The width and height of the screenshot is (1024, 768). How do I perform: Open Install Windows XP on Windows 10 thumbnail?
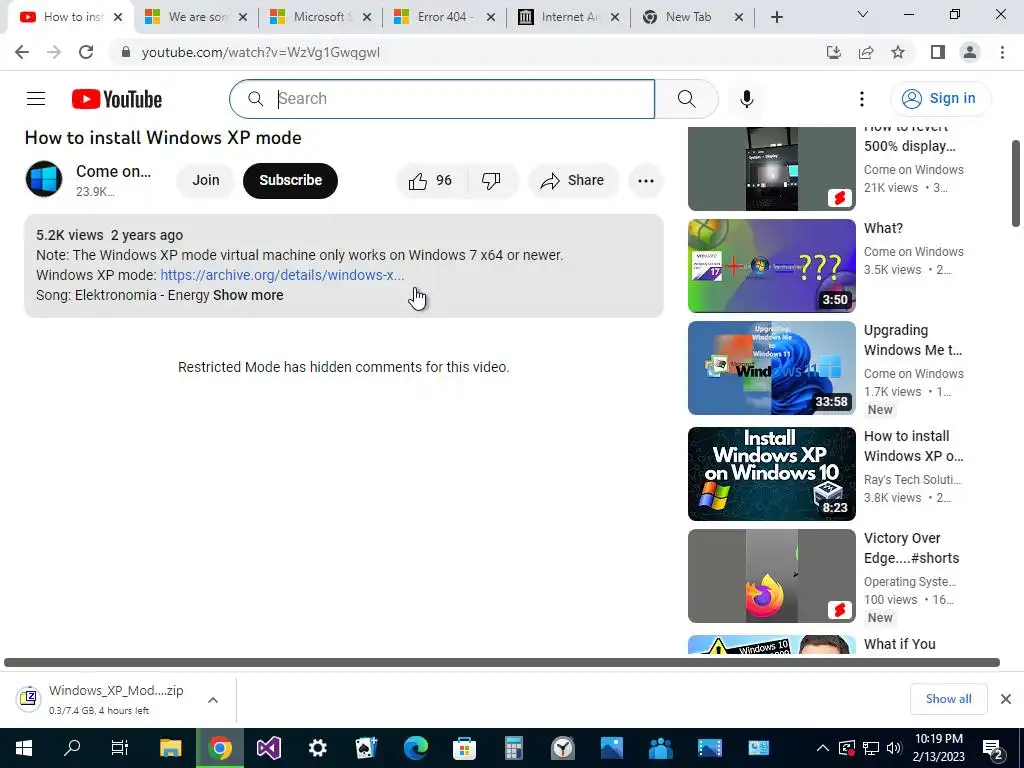point(771,473)
